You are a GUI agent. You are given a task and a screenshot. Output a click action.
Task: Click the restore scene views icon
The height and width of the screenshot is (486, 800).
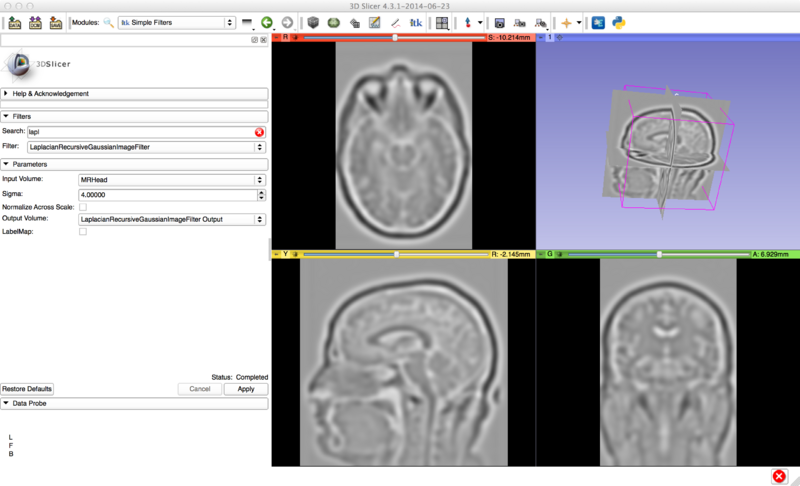pos(540,23)
